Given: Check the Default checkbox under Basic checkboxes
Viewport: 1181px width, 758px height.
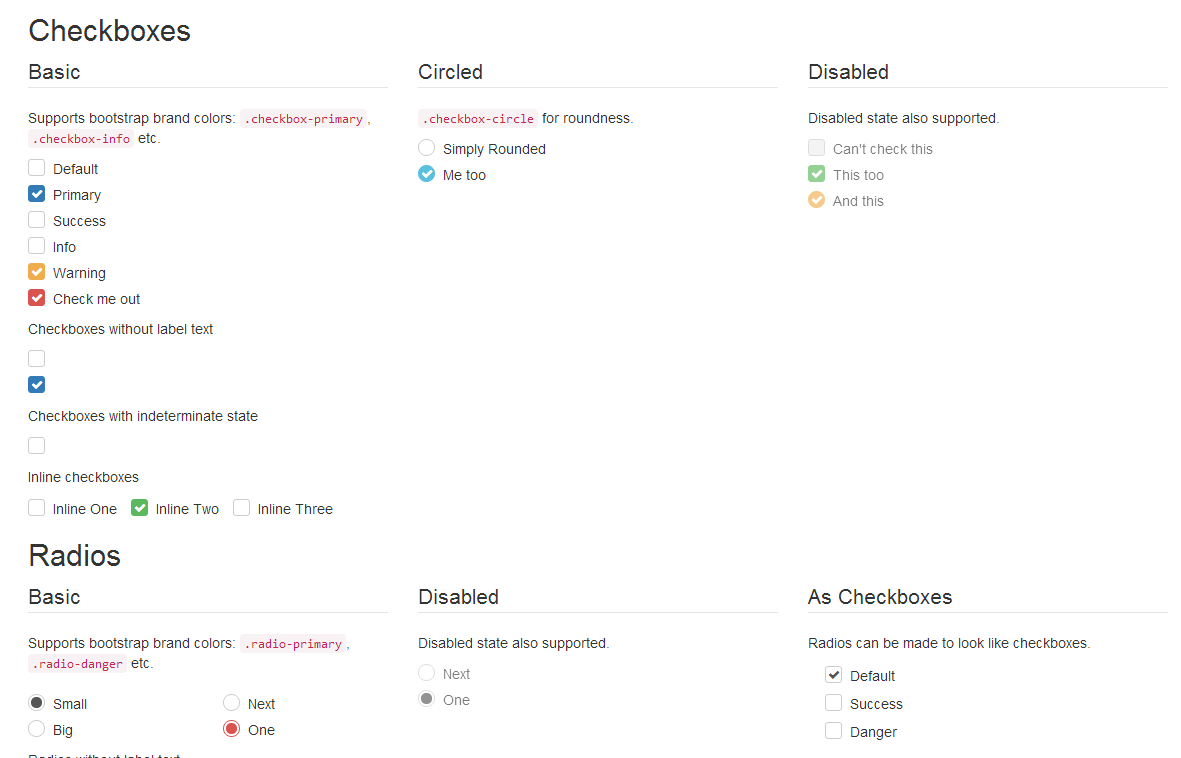Looking at the screenshot, I should (x=36, y=168).
